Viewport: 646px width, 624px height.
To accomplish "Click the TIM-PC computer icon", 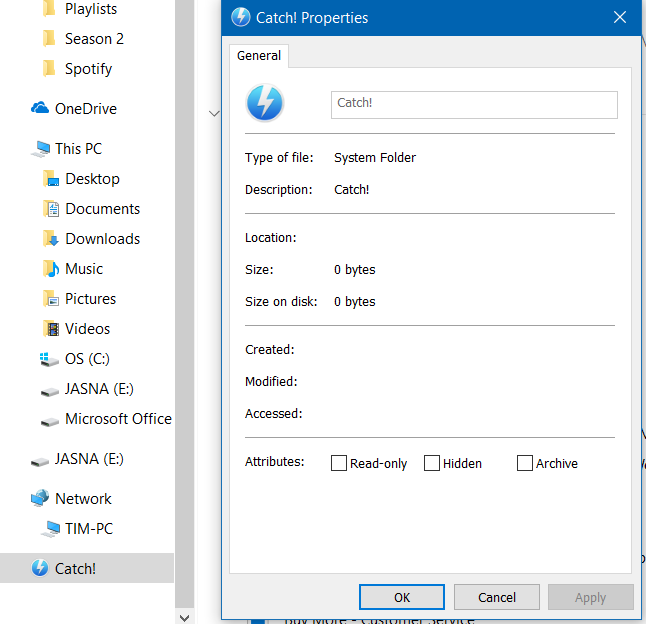I will point(51,529).
